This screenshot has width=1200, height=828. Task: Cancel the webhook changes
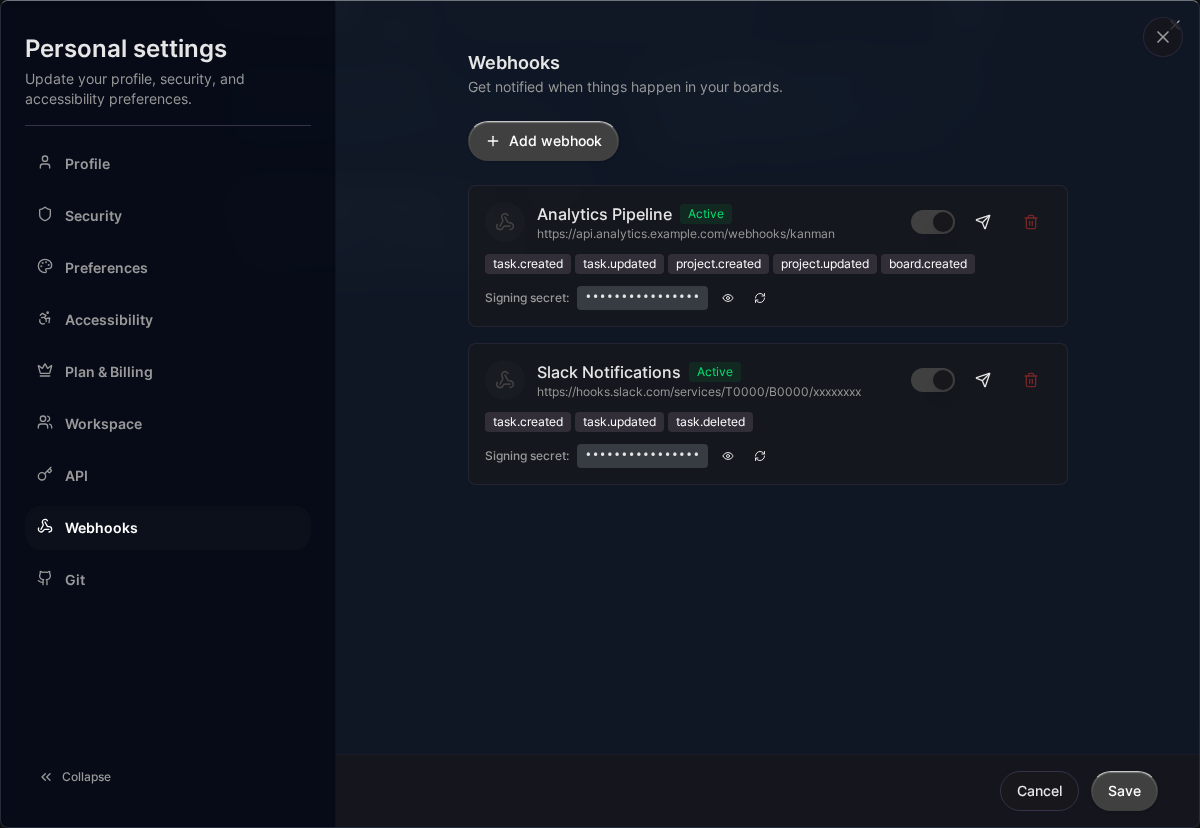1039,791
